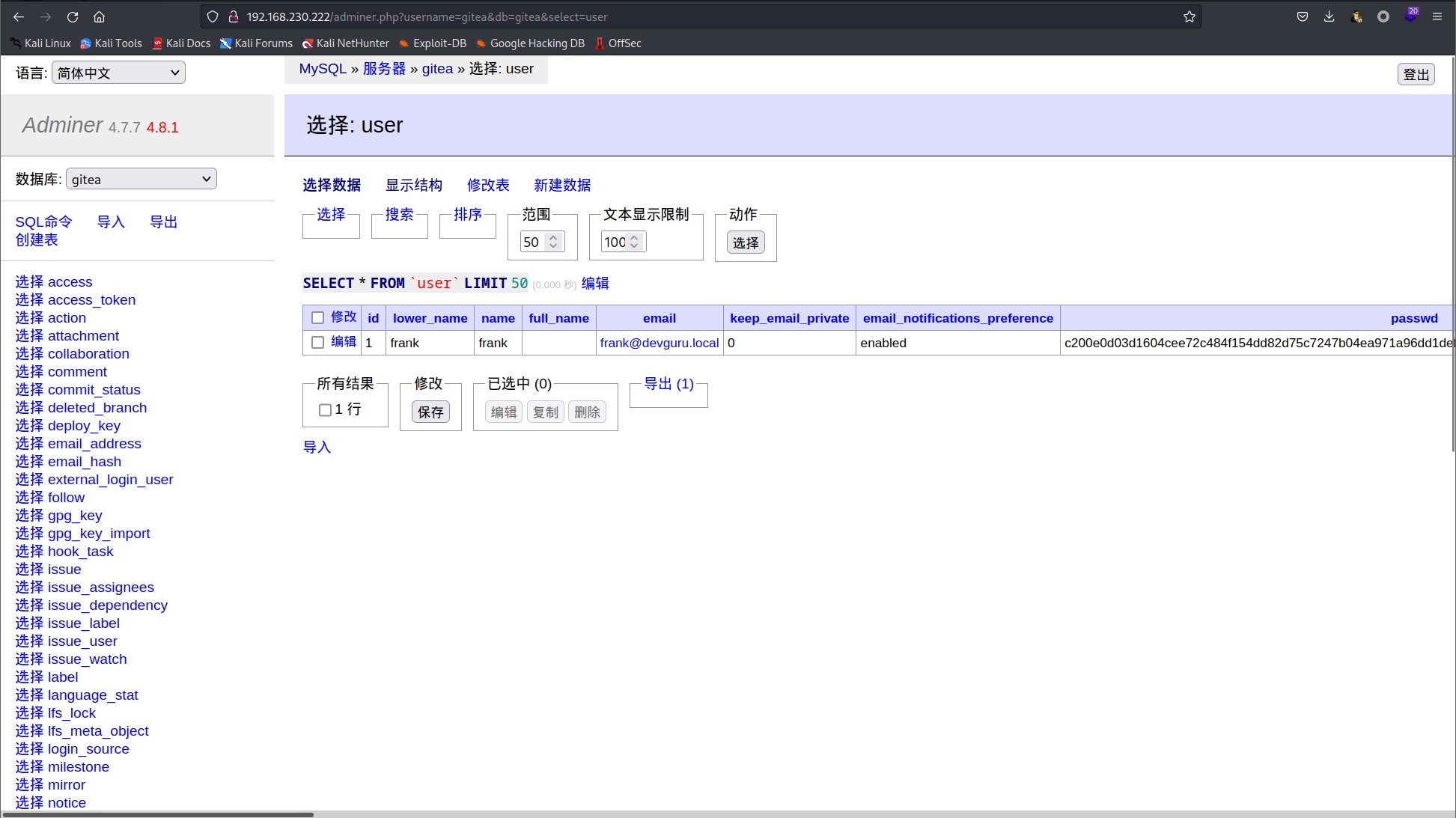Click the shield tracking protection icon
1456x818 pixels.
(213, 16)
